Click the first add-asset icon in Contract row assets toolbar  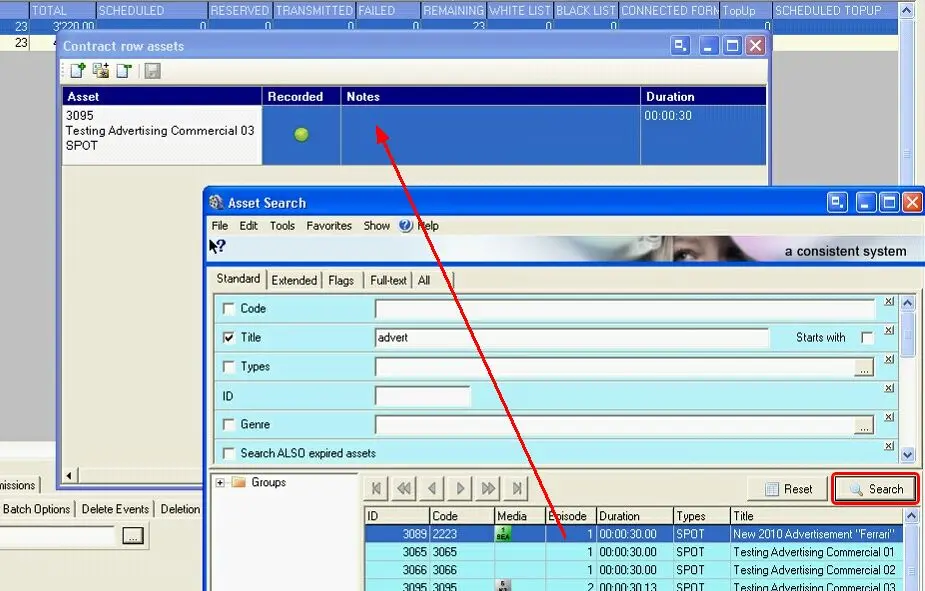pos(77,71)
